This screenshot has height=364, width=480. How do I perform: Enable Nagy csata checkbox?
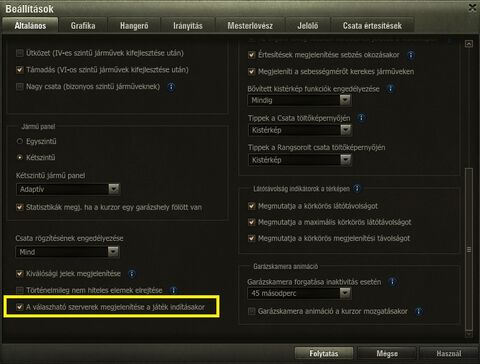tap(20, 87)
